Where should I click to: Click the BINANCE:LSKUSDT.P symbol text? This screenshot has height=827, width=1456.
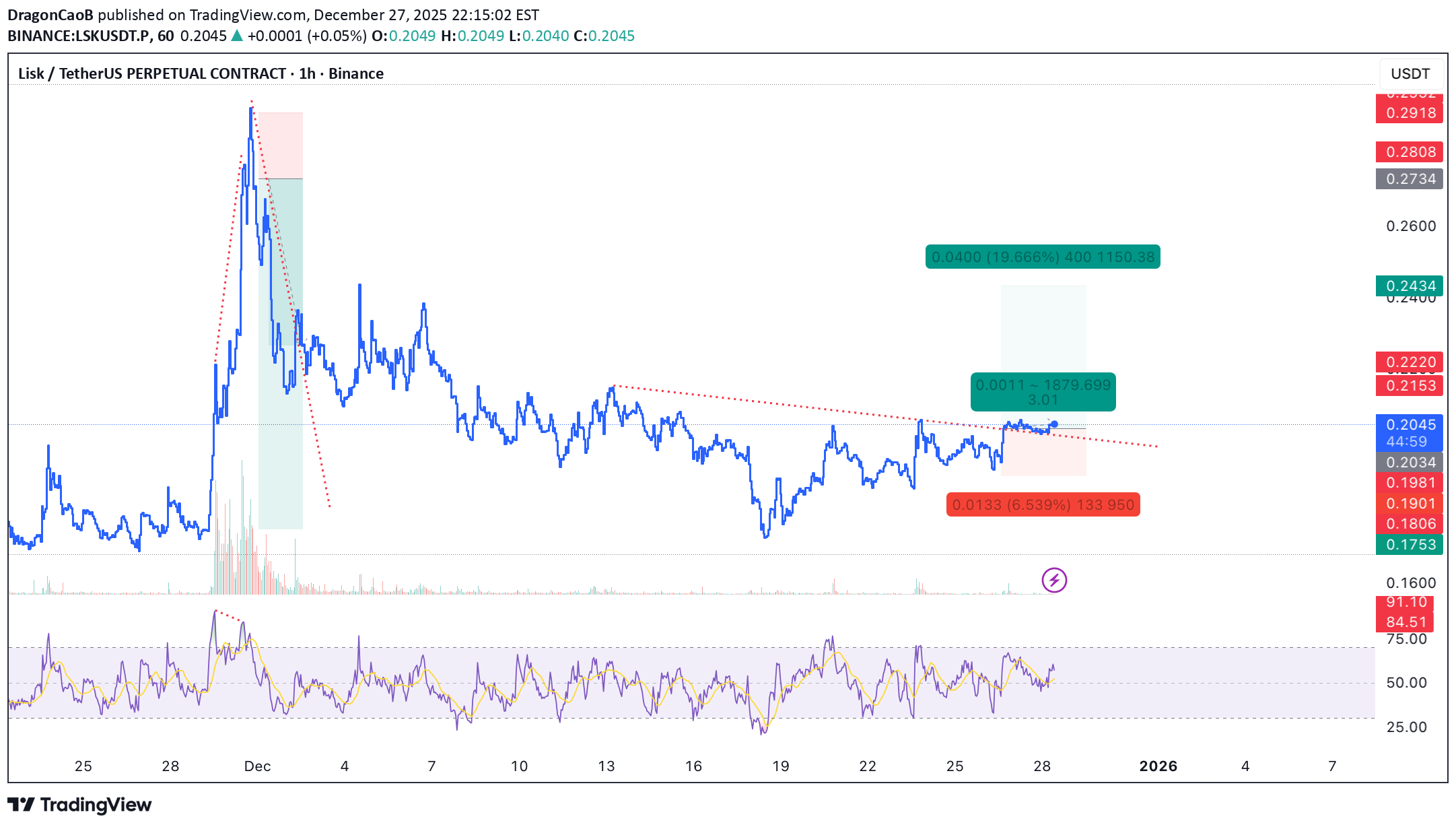point(79,36)
